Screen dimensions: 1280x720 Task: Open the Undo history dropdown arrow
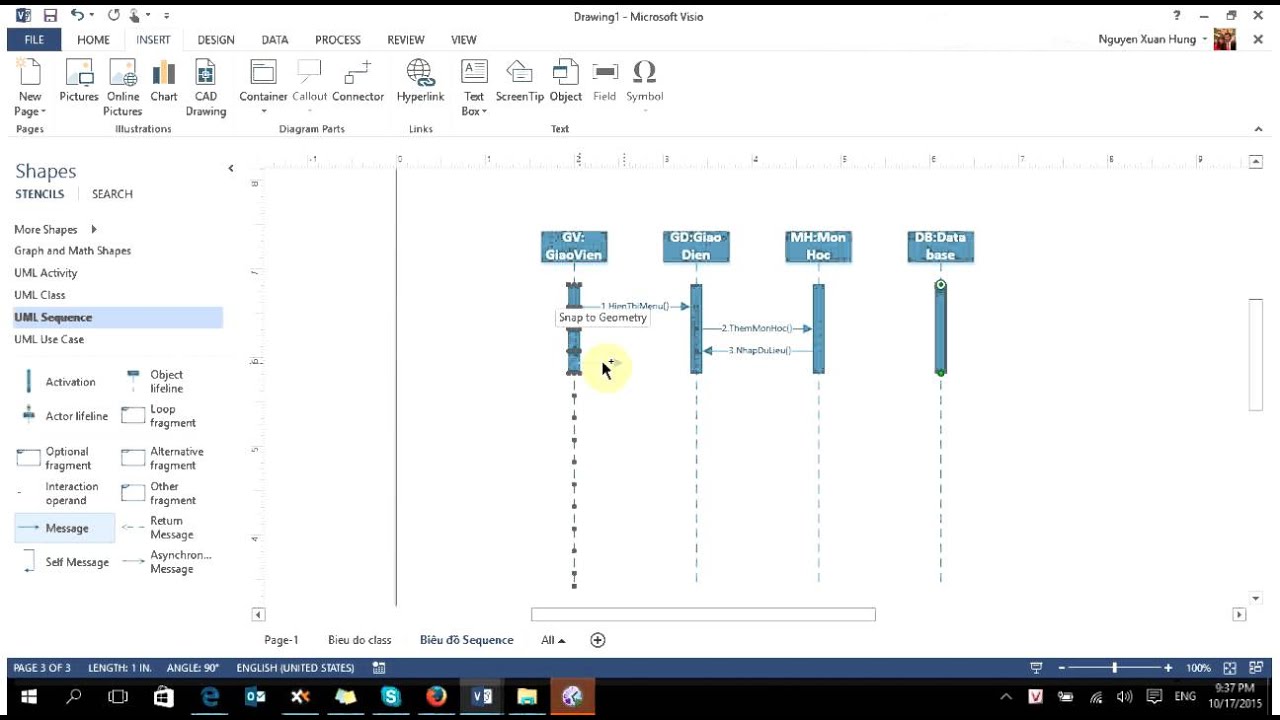92,16
